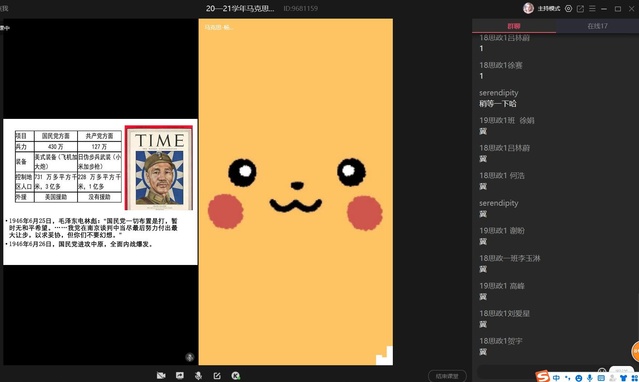Open the screen share option

click(x=180, y=375)
